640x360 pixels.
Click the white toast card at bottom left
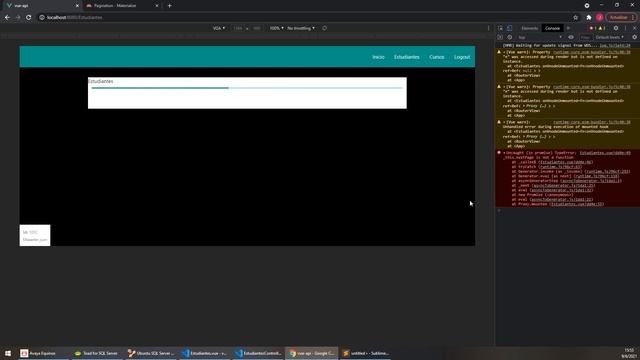pos(35,235)
